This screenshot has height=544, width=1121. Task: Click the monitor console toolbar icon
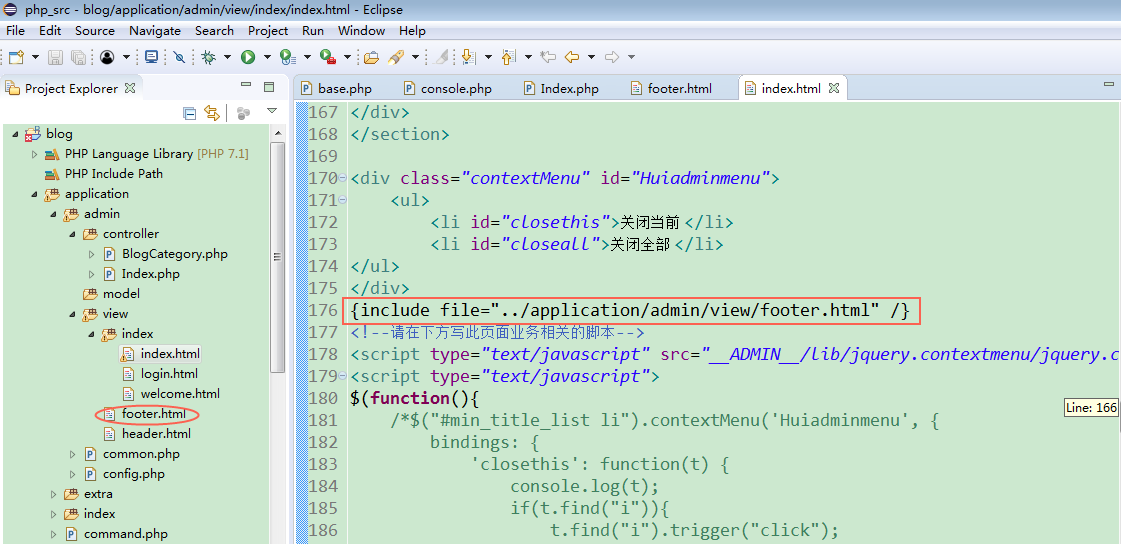click(x=151, y=57)
